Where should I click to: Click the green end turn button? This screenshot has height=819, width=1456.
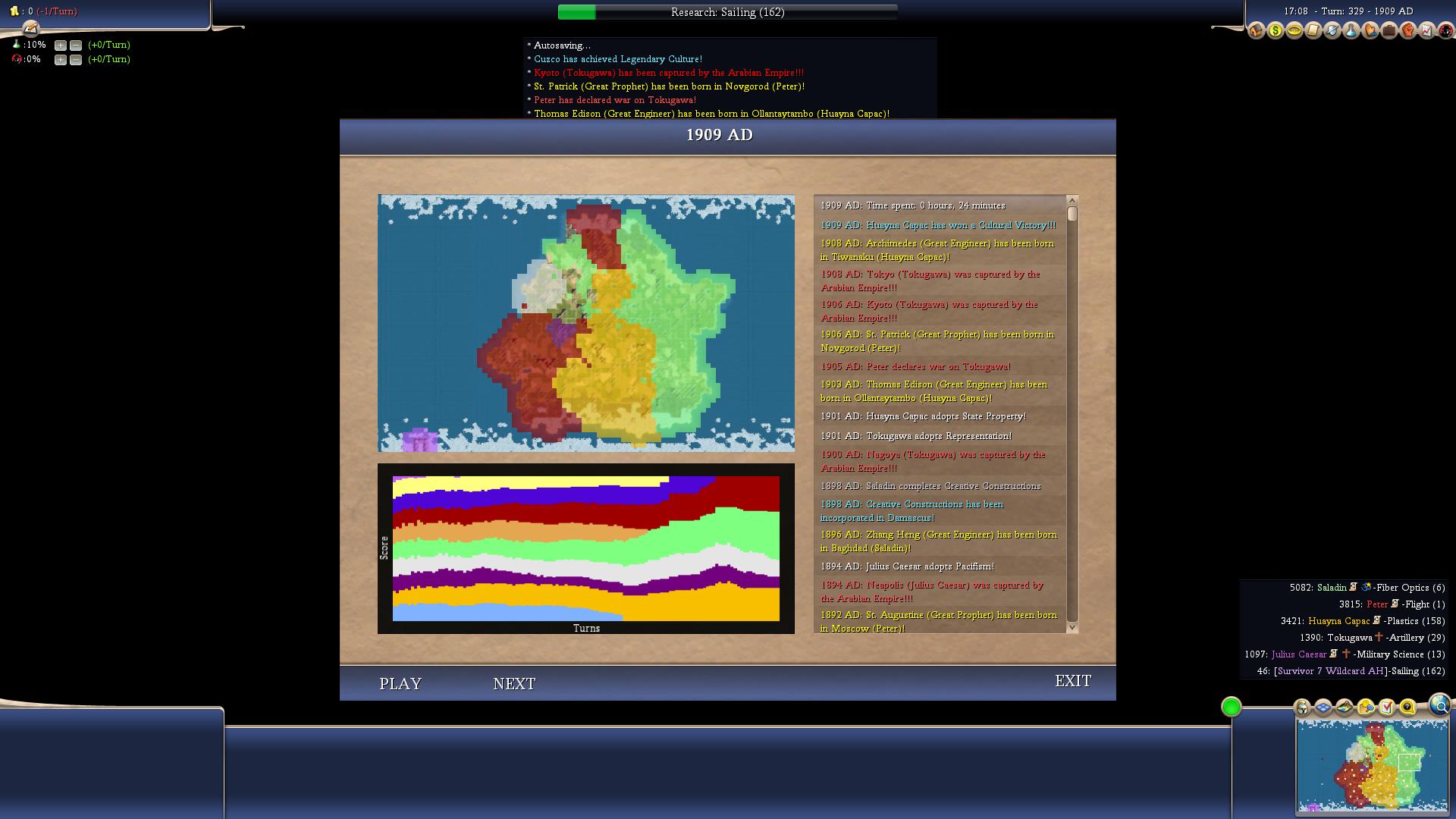click(1232, 707)
